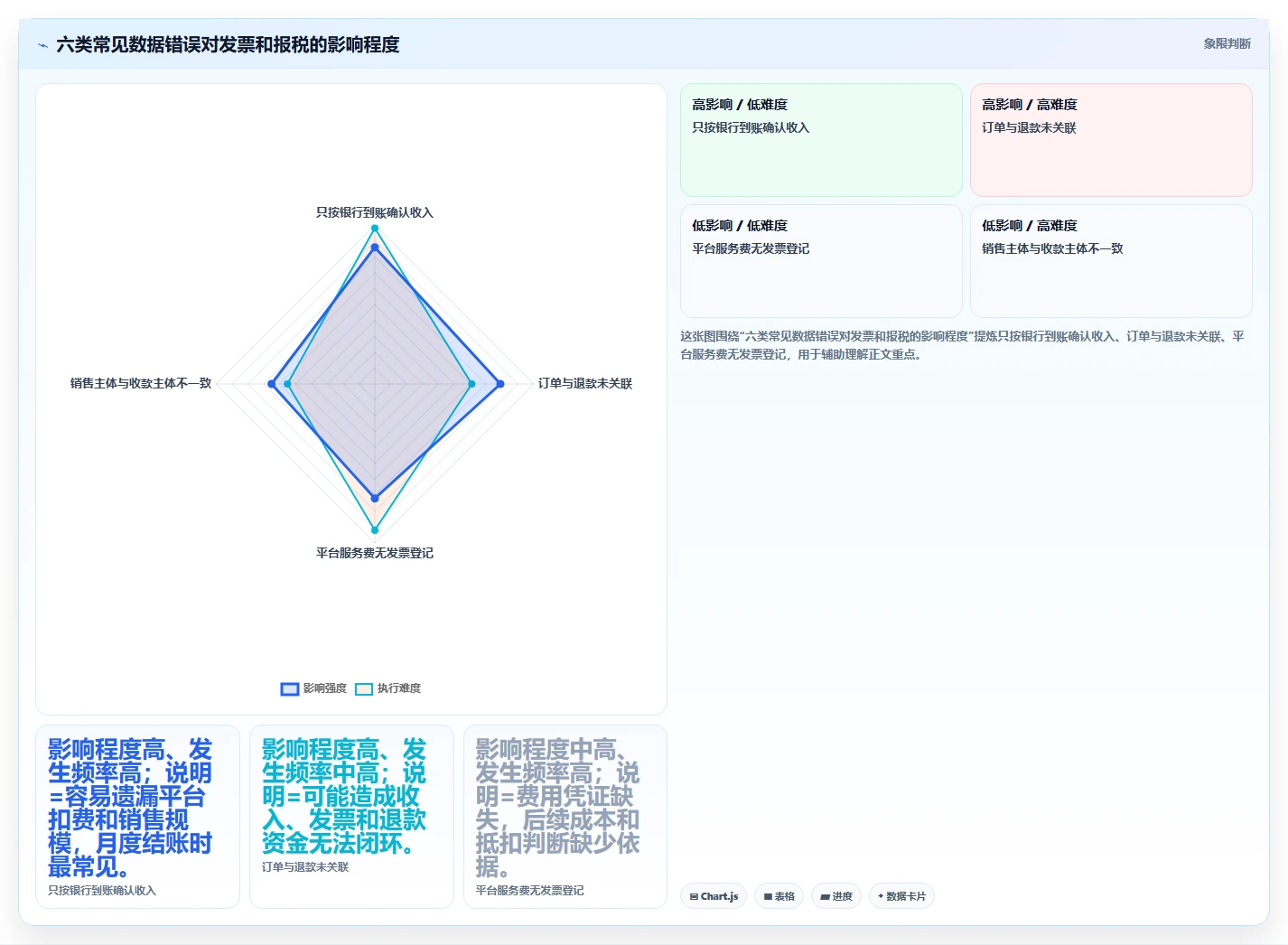This screenshot has width=1288, height=945.
Task: Click the caption 只按银行到账确认收入 under the blue card
Action: [x=102, y=891]
